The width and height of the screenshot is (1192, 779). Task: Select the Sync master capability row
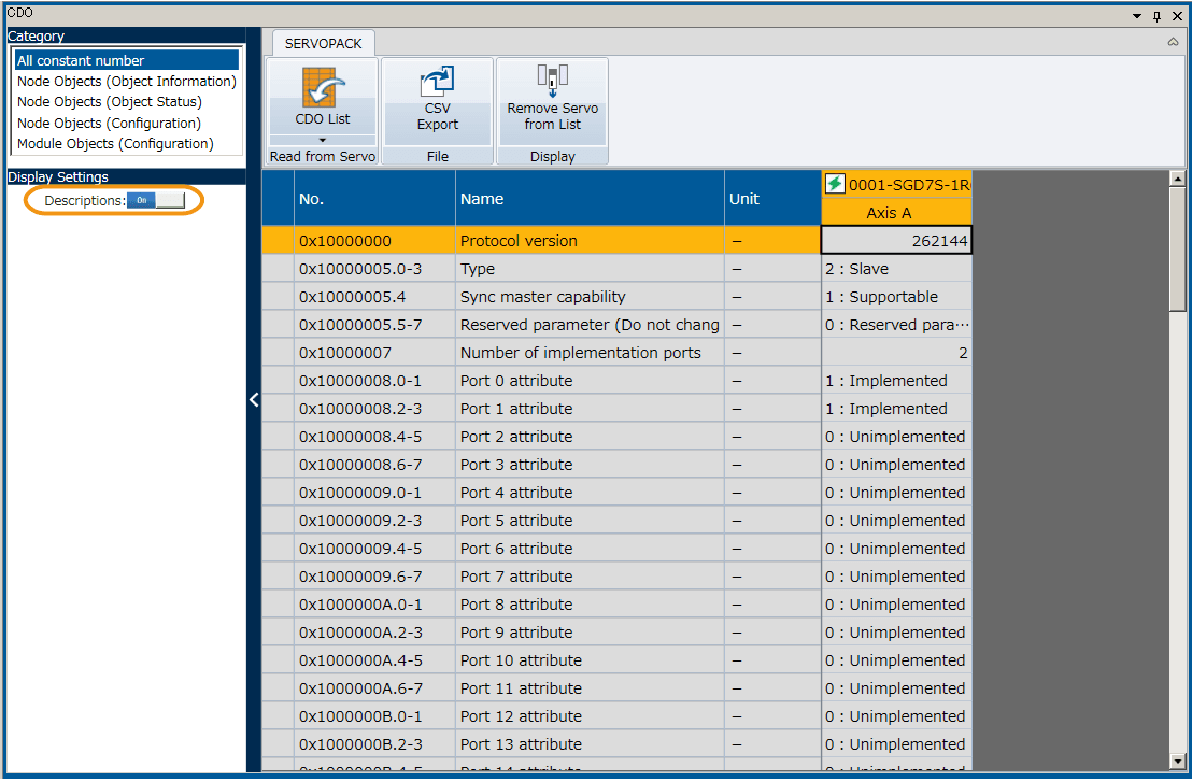pyautogui.click(x=542, y=297)
